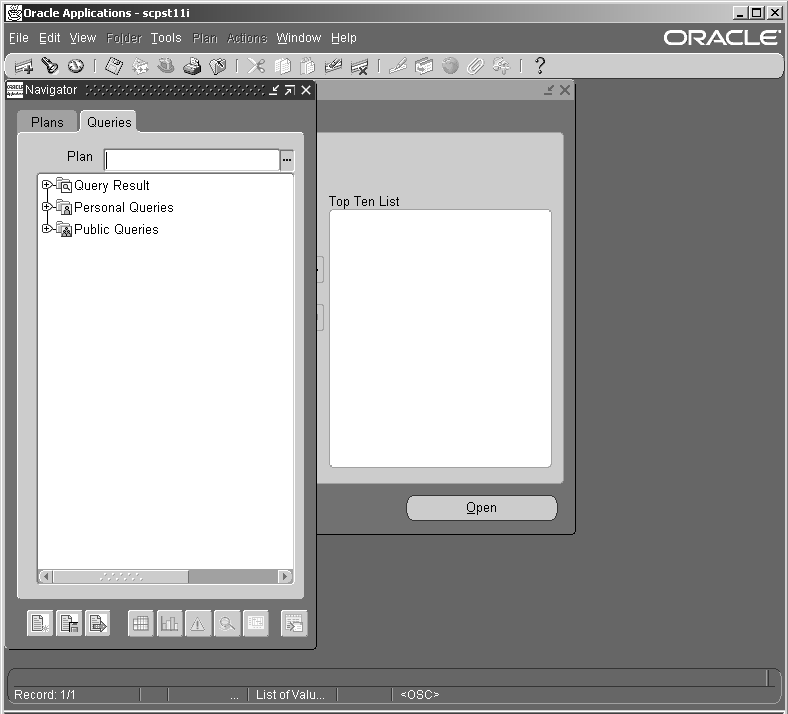788x714 pixels.
Task: Click the Show Navigator toolbar icon
Action: point(76,66)
